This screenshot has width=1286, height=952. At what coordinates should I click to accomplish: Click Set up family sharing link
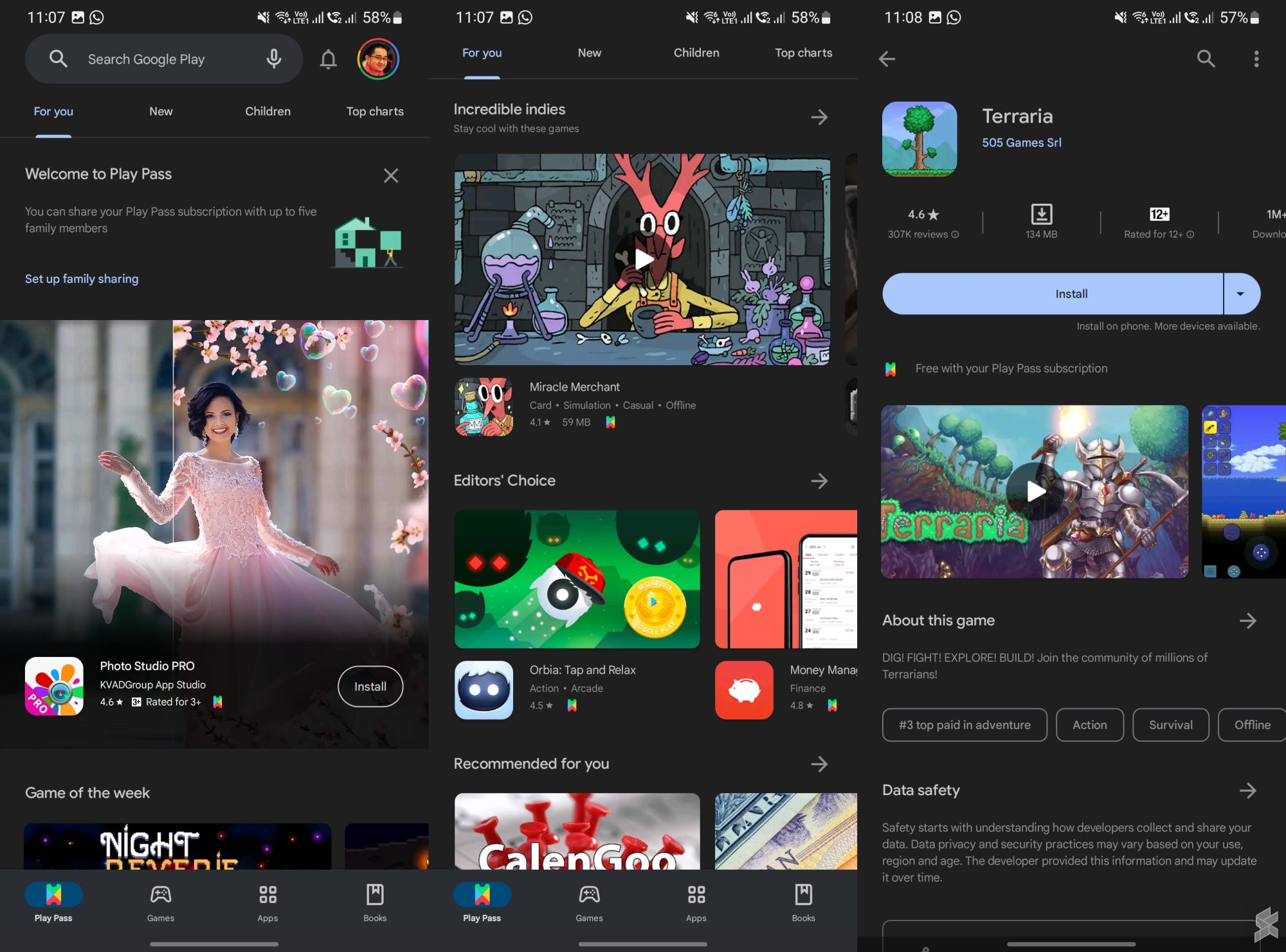coord(82,278)
